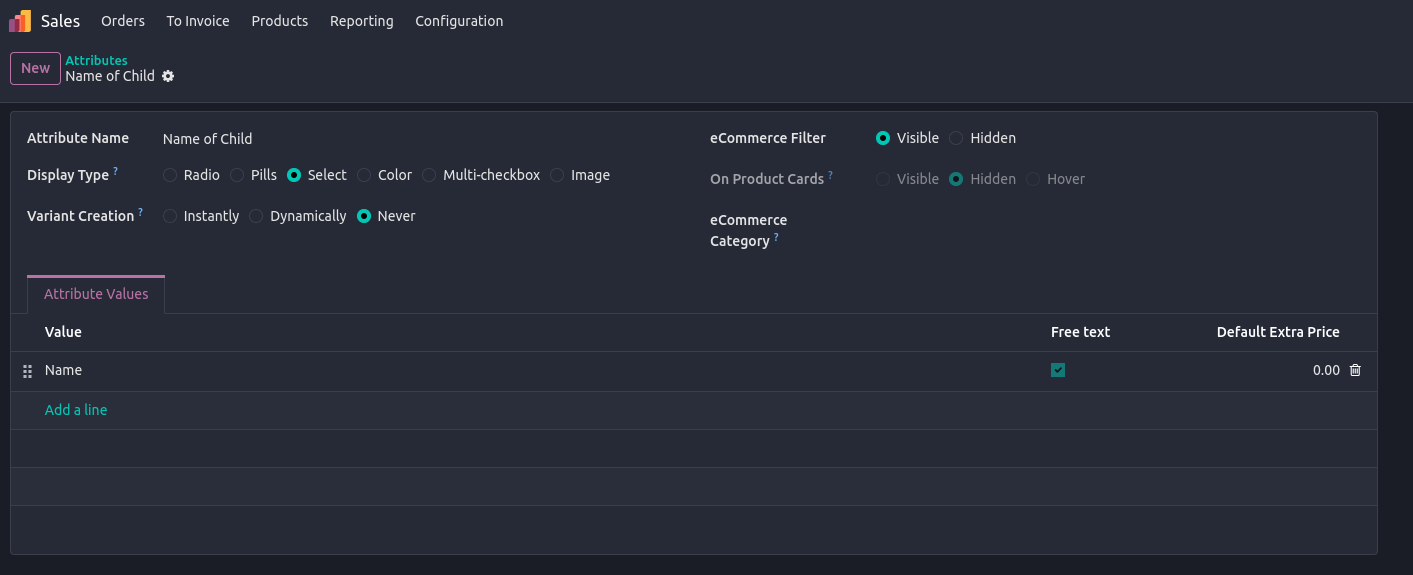The image size is (1413, 575).
Task: Set eCommerce Filter to Hidden
Action: (x=957, y=138)
